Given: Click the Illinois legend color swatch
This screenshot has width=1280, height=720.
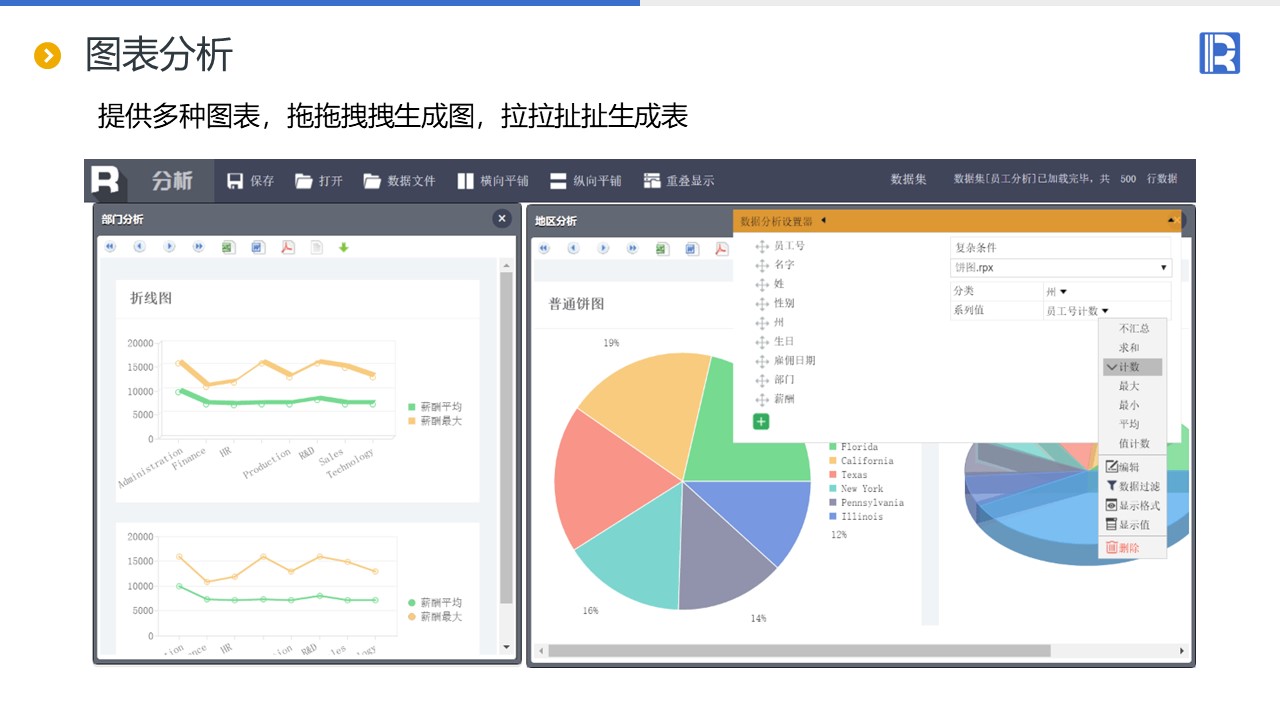Looking at the screenshot, I should pos(833,517).
